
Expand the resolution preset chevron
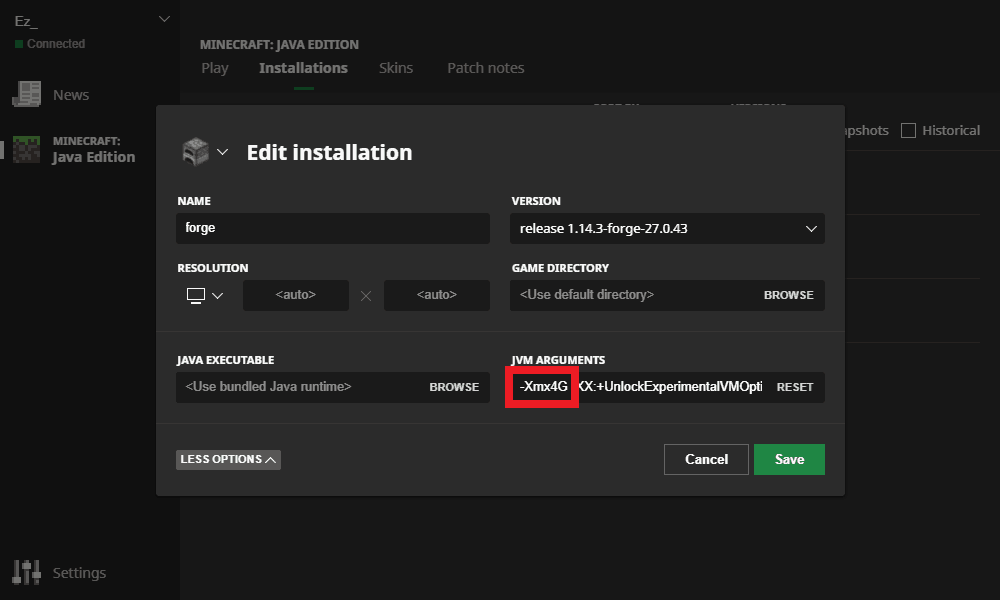(217, 295)
